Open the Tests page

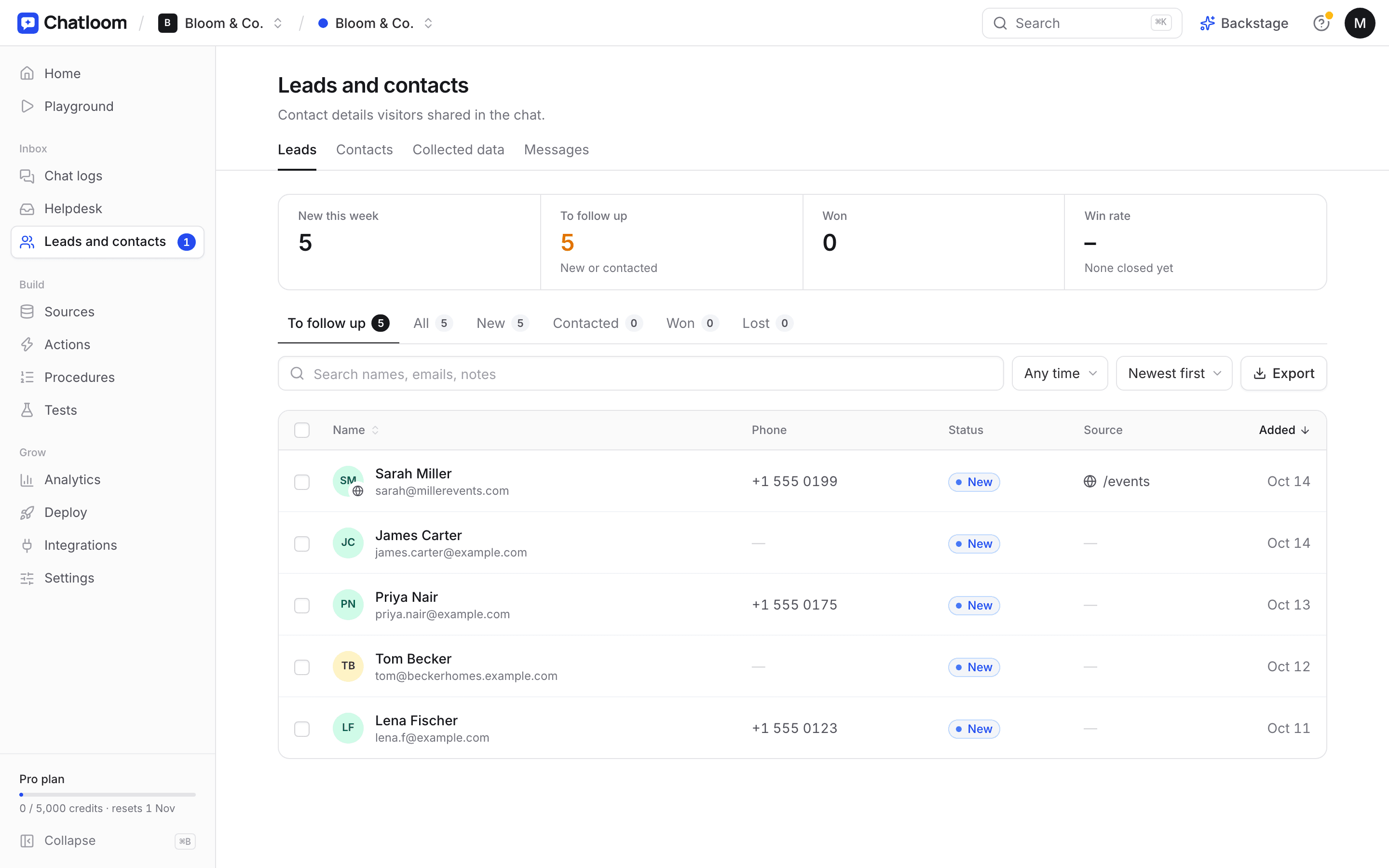tap(108, 410)
